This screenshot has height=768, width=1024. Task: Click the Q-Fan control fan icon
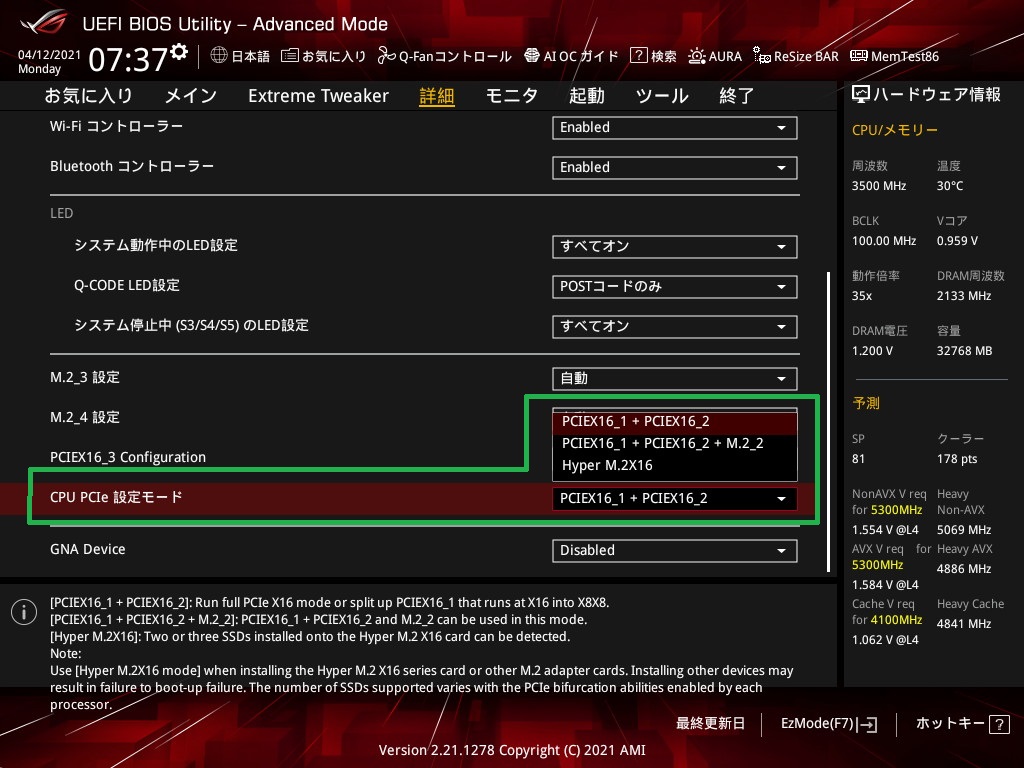pos(387,56)
